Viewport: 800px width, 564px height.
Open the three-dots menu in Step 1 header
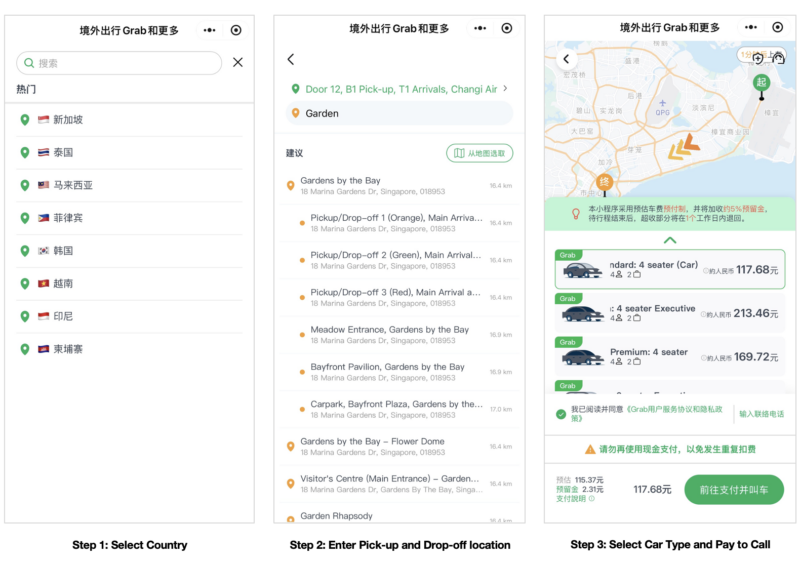click(x=209, y=30)
